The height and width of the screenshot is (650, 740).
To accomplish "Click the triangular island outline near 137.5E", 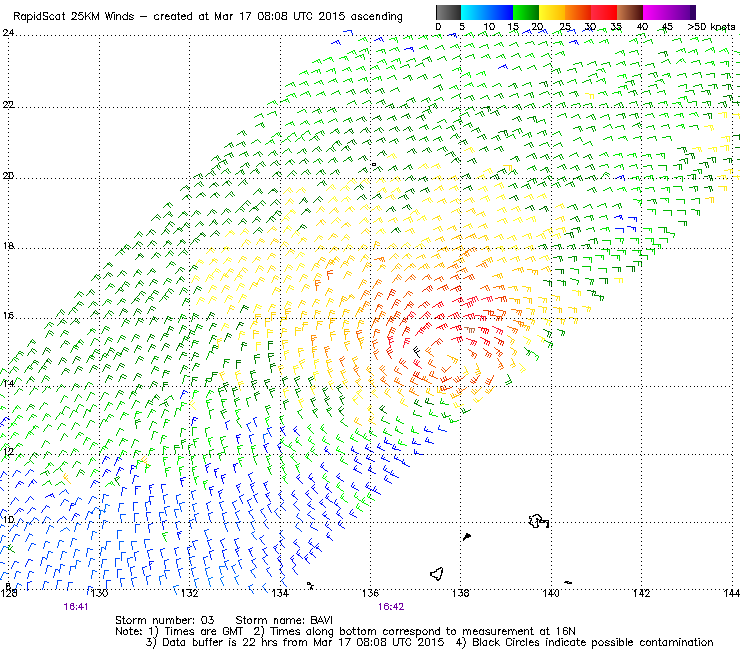I will (437, 574).
